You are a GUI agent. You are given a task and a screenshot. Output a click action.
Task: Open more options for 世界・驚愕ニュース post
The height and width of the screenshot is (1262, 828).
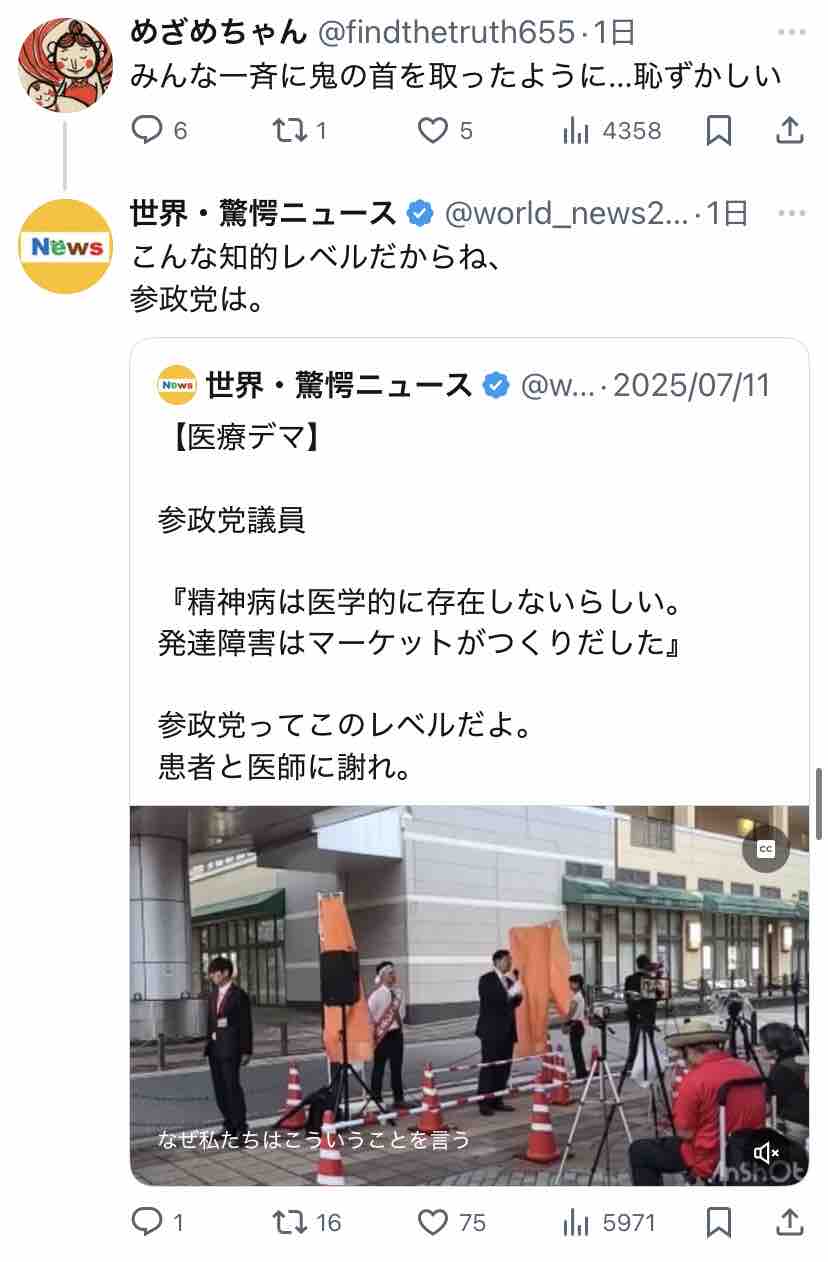coord(791,213)
